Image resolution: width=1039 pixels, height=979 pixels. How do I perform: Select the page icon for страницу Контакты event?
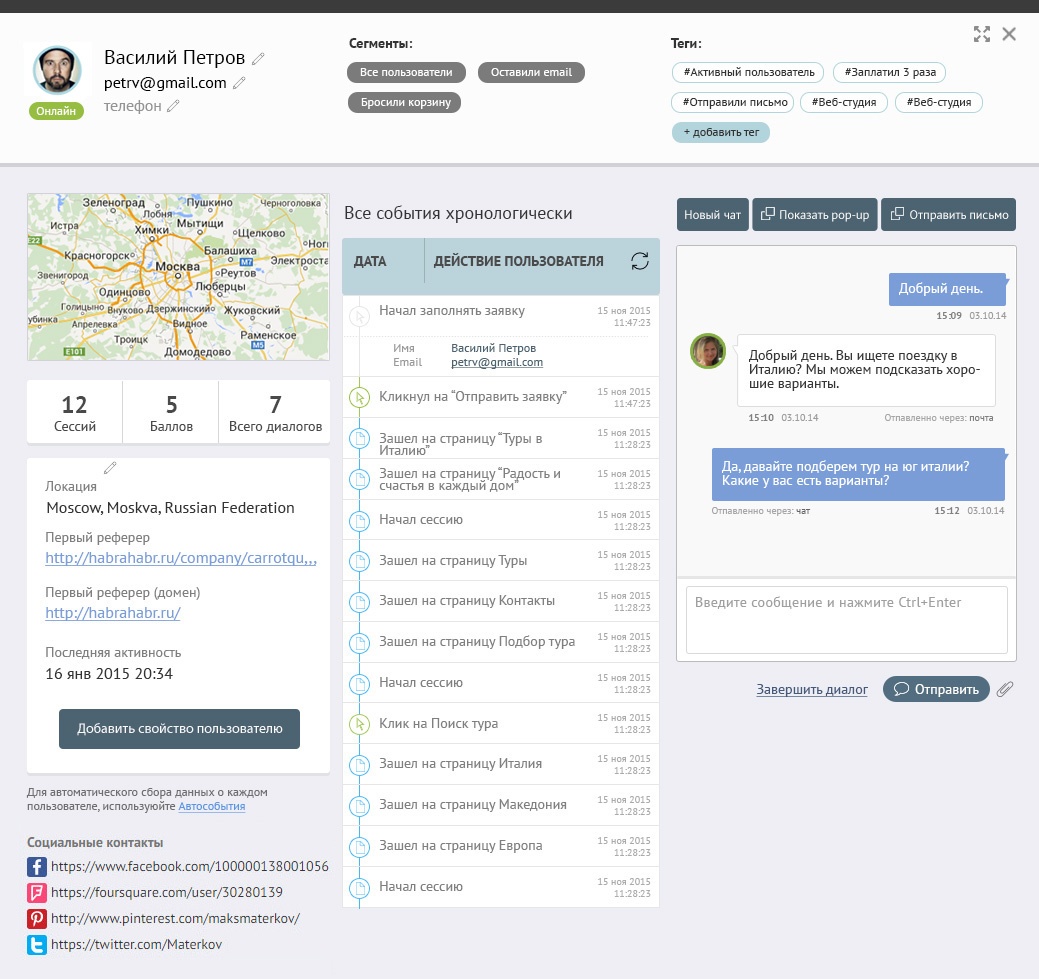pos(359,602)
